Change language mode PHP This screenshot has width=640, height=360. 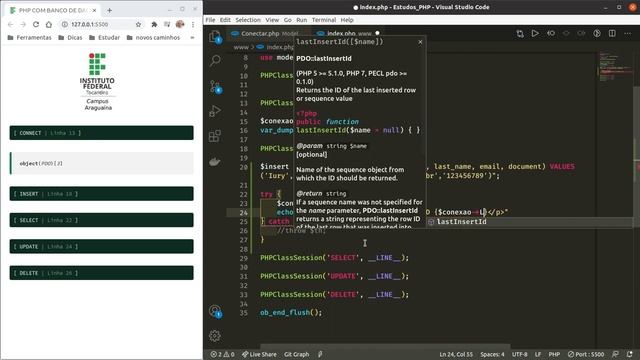coord(554,354)
